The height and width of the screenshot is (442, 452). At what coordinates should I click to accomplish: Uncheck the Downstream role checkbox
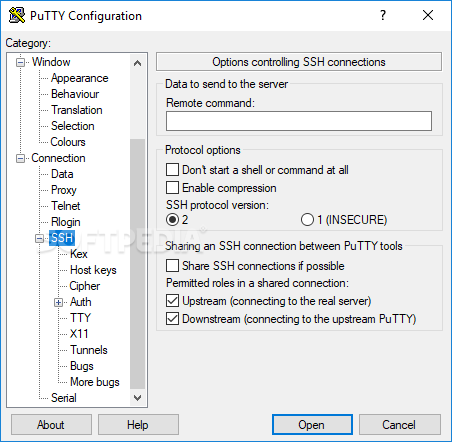(172, 319)
